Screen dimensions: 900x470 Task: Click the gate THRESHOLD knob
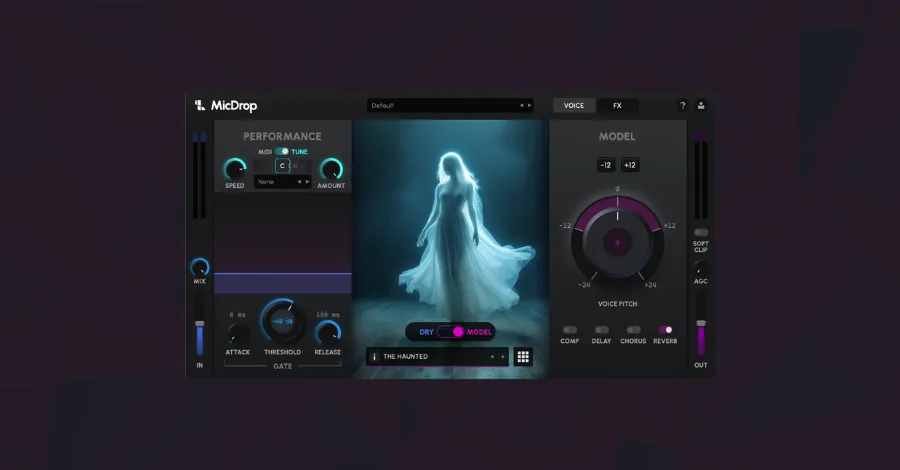pos(282,321)
